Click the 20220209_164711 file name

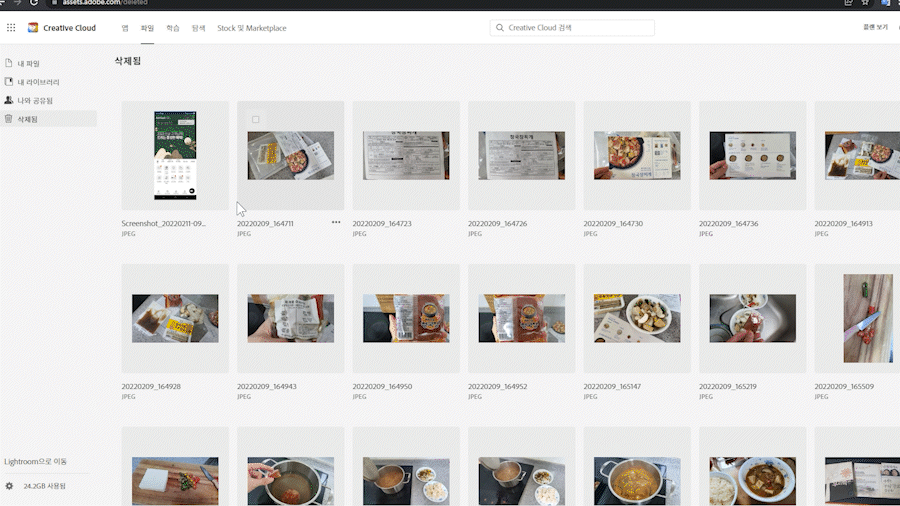[x=265, y=223]
